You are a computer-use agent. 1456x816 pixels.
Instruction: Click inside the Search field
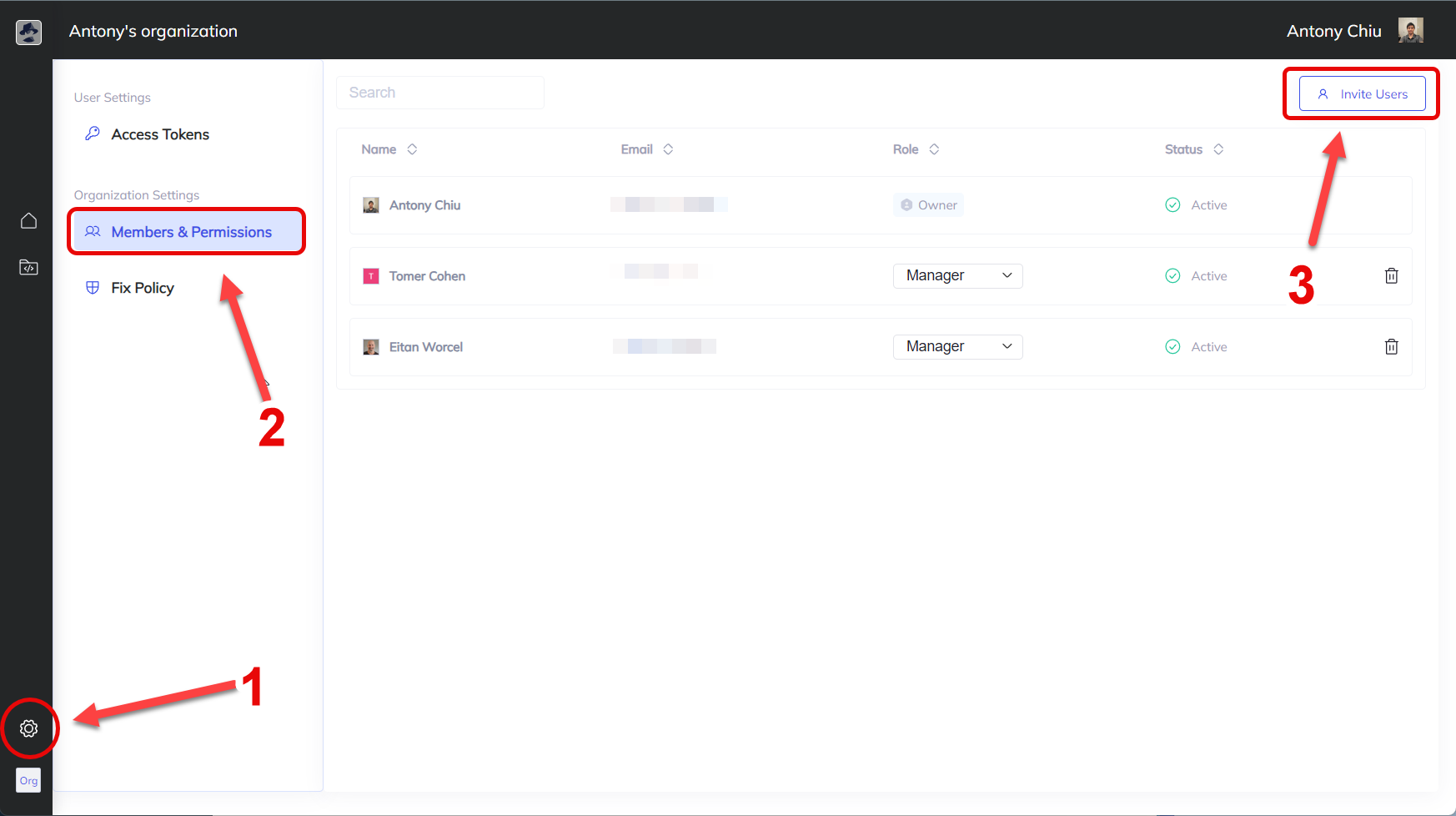click(x=440, y=93)
